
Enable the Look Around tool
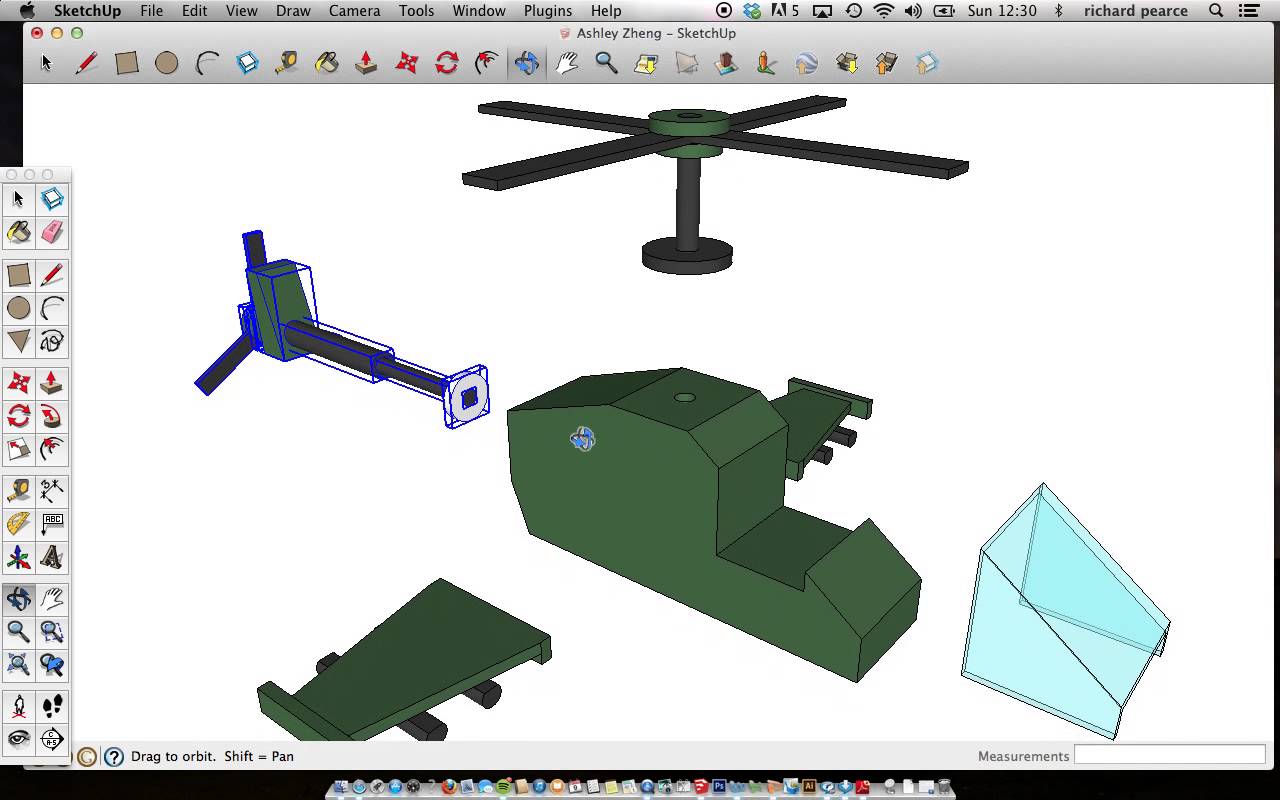click(18, 739)
